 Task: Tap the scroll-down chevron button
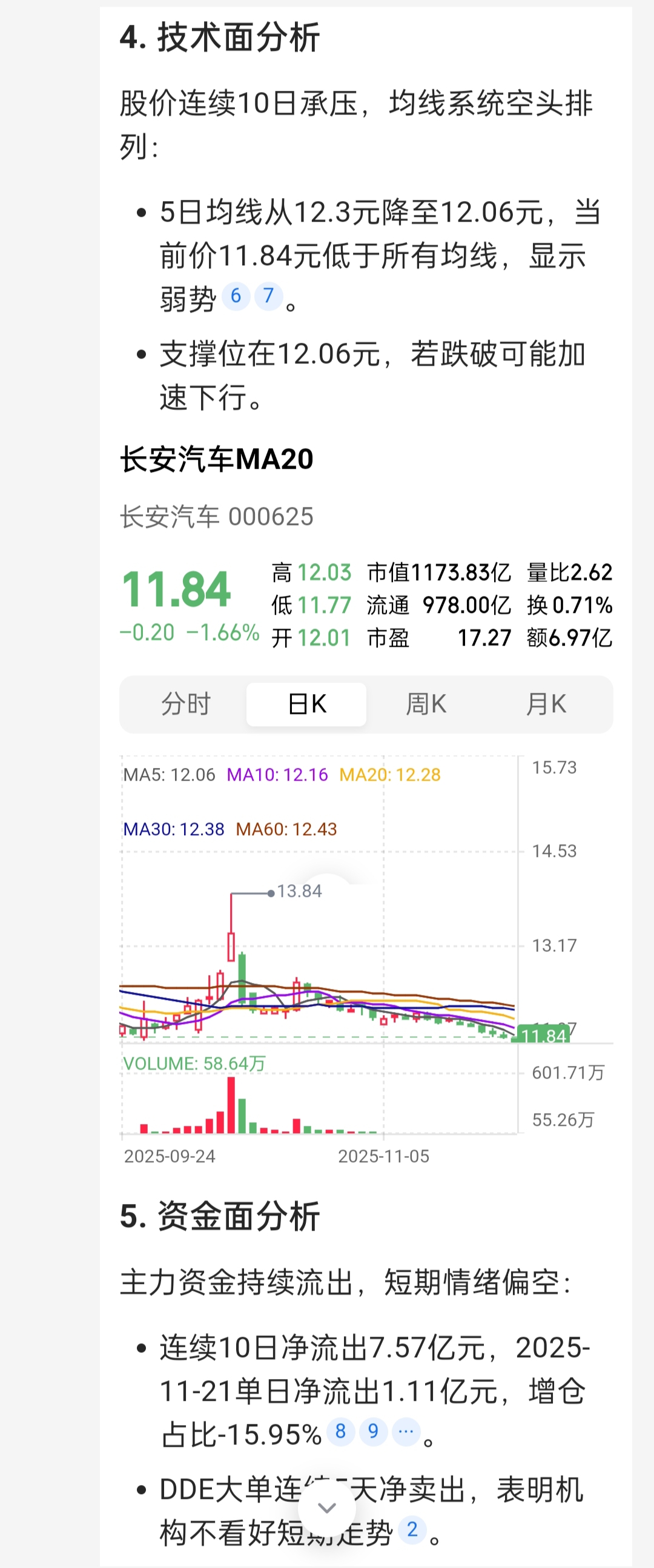pyautogui.click(x=328, y=1509)
